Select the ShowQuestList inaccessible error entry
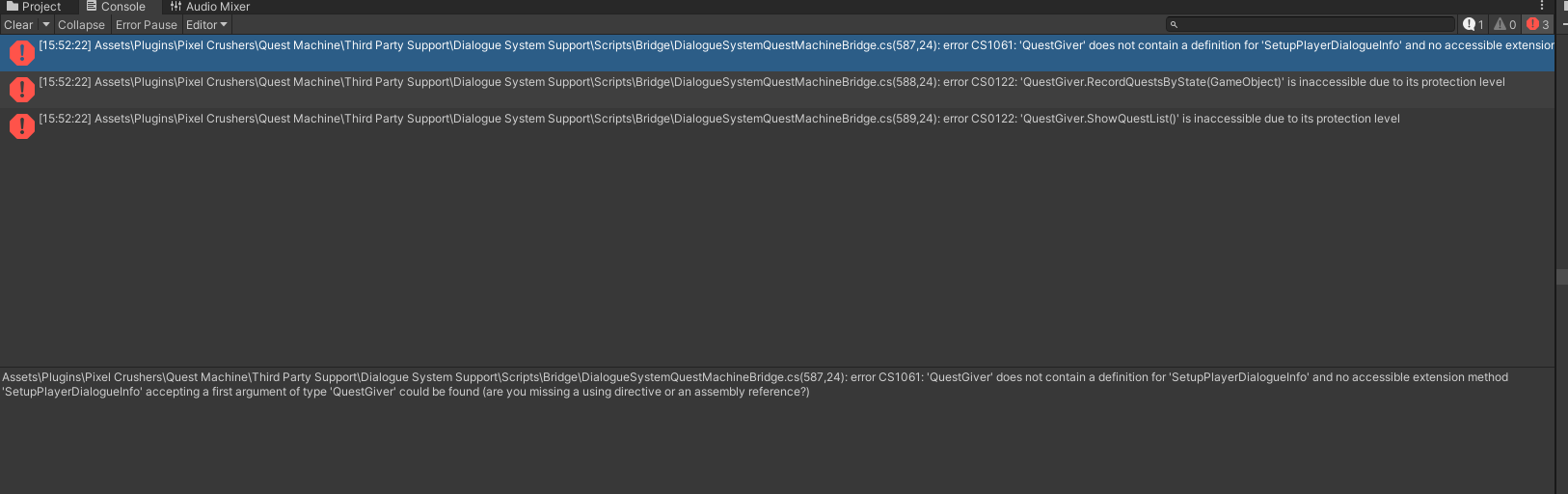This screenshot has width=1568, height=494. point(777,126)
